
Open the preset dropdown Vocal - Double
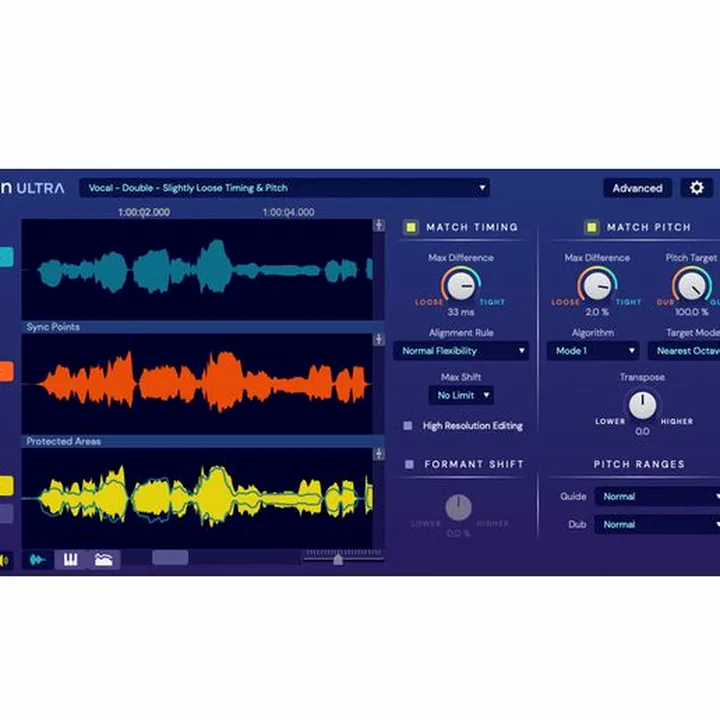coord(284,188)
